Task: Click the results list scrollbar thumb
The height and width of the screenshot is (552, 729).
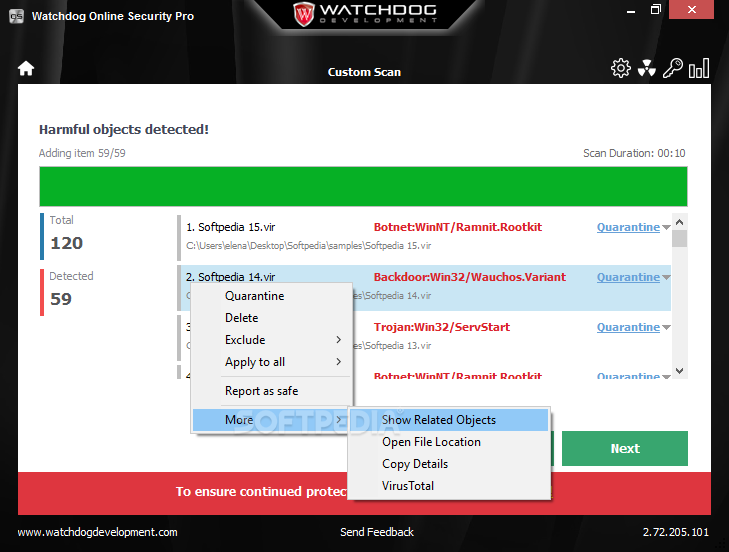Action: tap(679, 239)
